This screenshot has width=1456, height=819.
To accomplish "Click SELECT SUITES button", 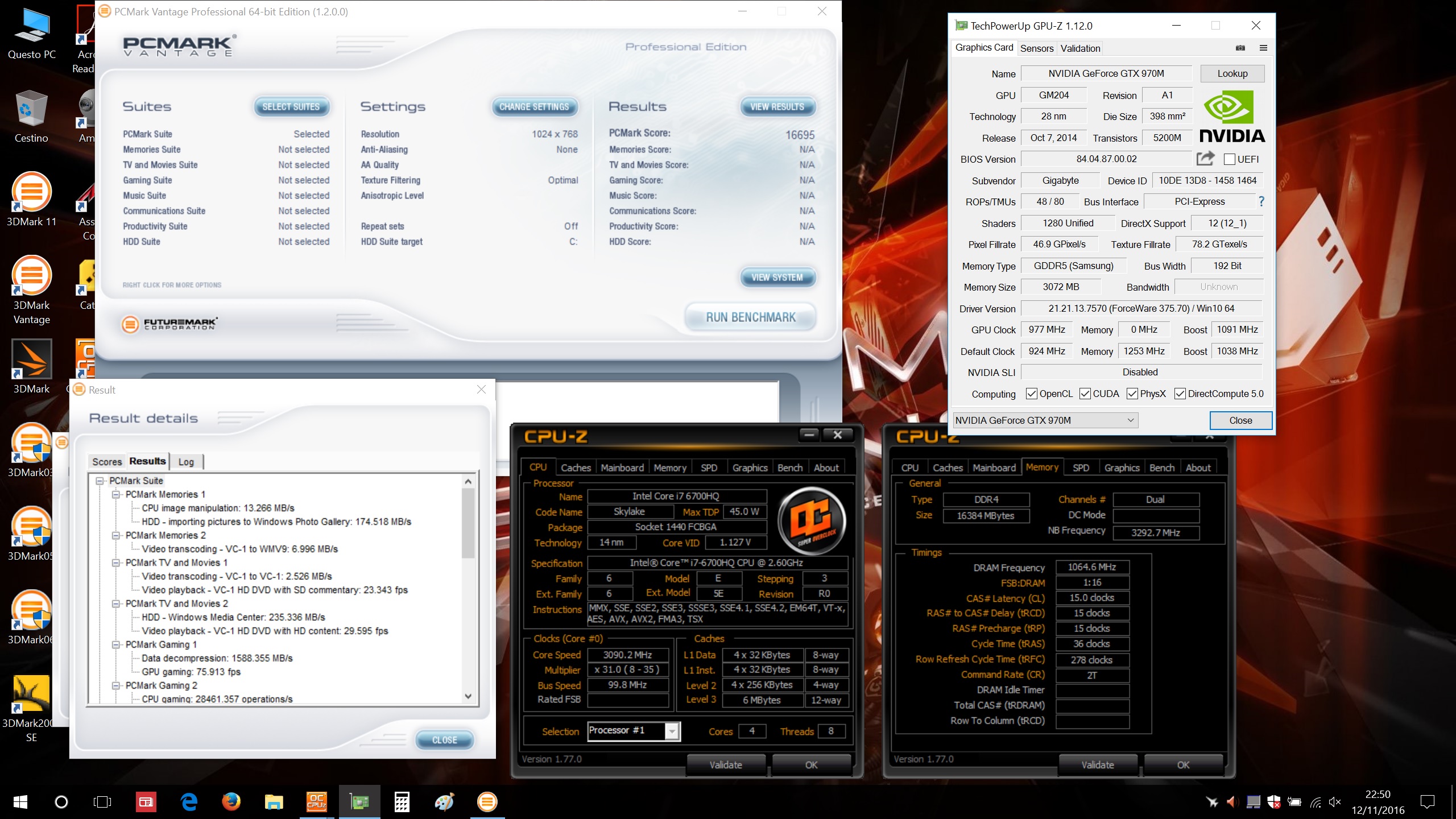I will click(291, 106).
